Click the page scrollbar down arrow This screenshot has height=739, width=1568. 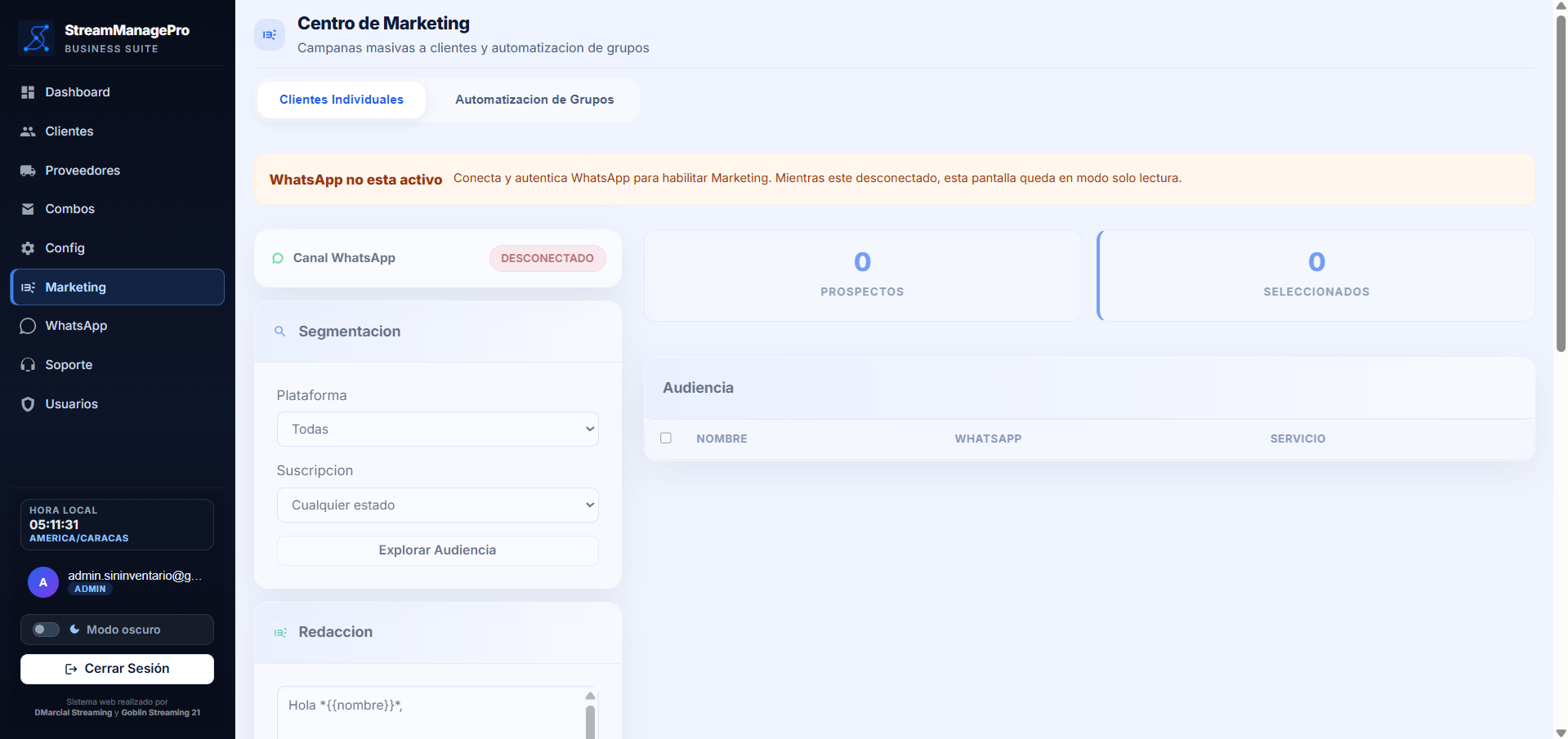(1561, 732)
